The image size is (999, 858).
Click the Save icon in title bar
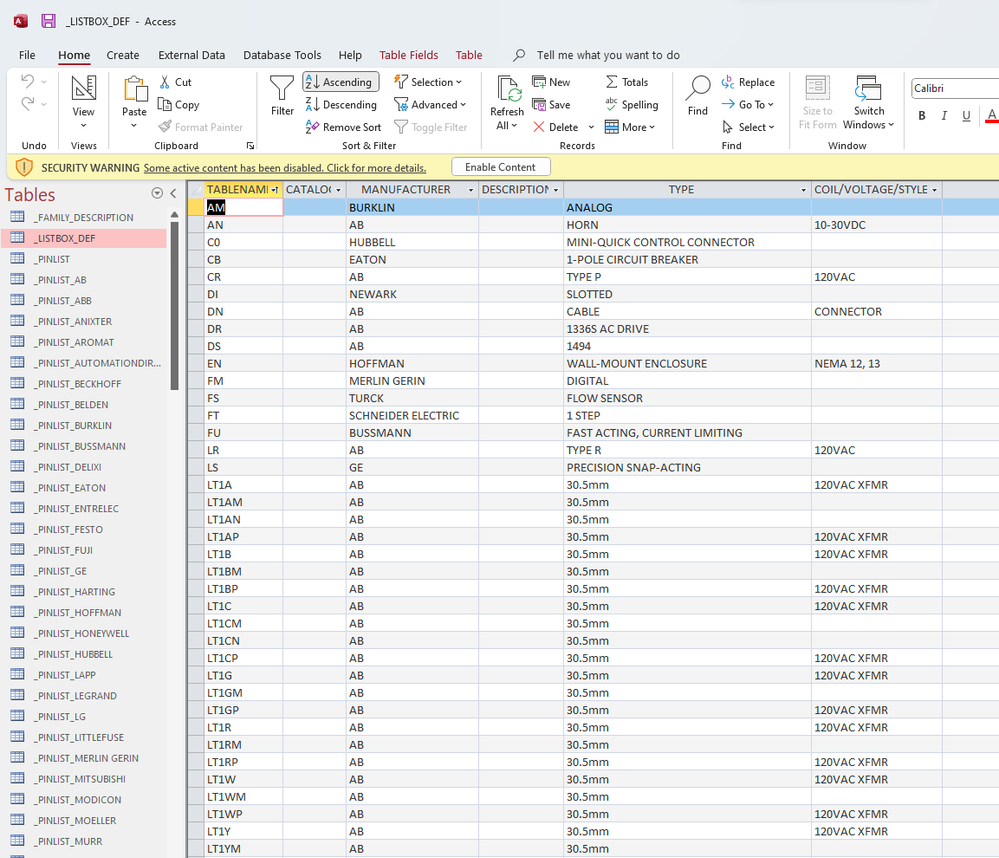(x=48, y=21)
